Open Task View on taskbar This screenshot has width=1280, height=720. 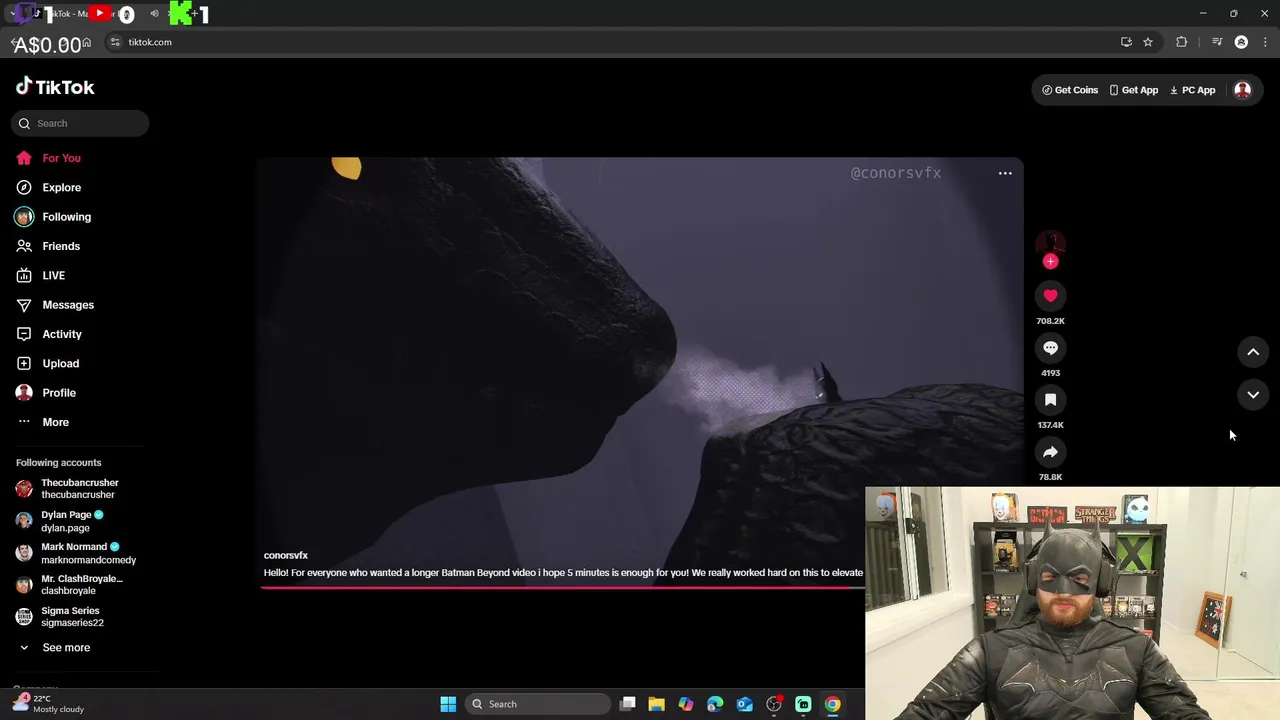[x=628, y=704]
